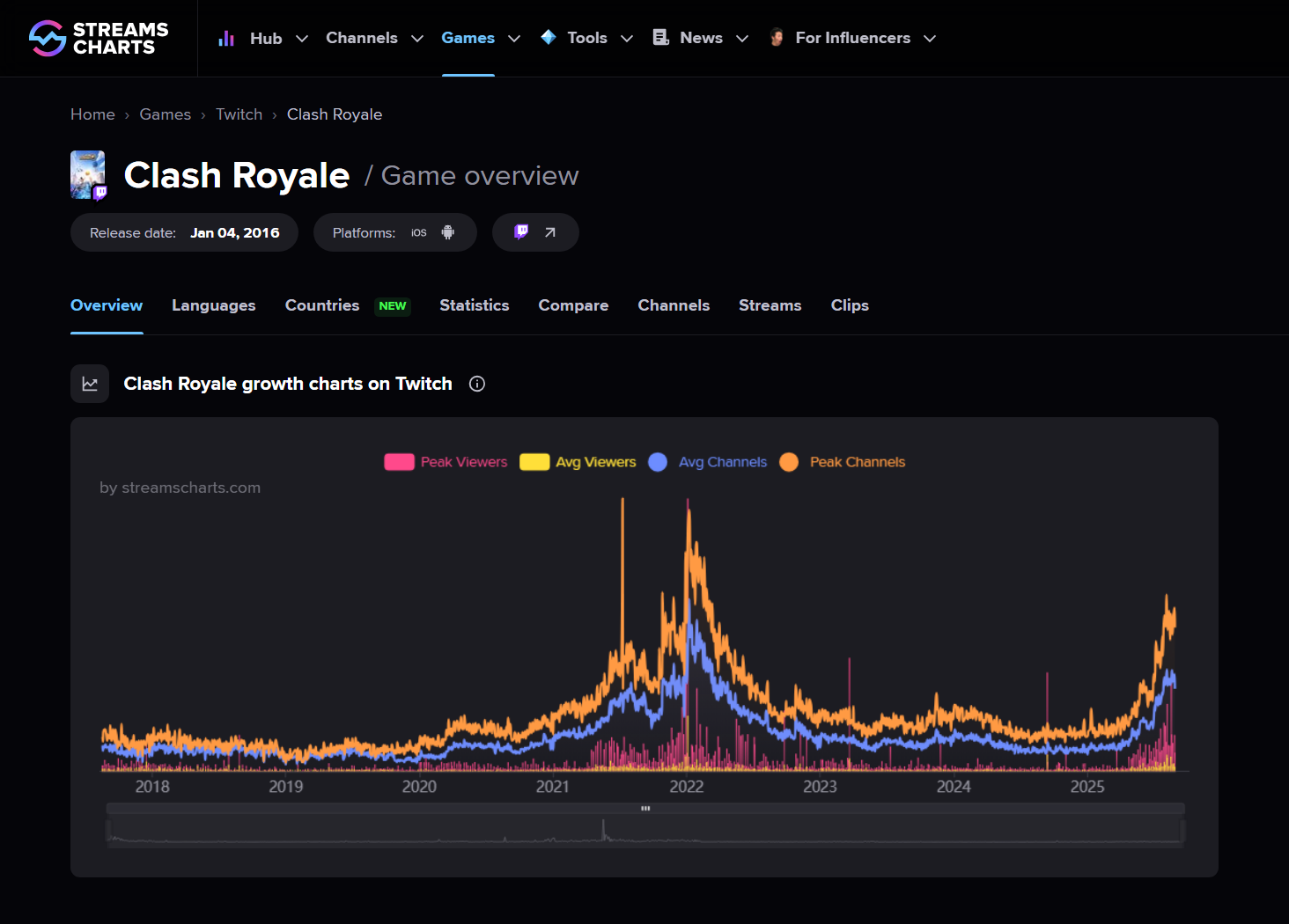Expand the Games navigation dropdown

click(481, 38)
